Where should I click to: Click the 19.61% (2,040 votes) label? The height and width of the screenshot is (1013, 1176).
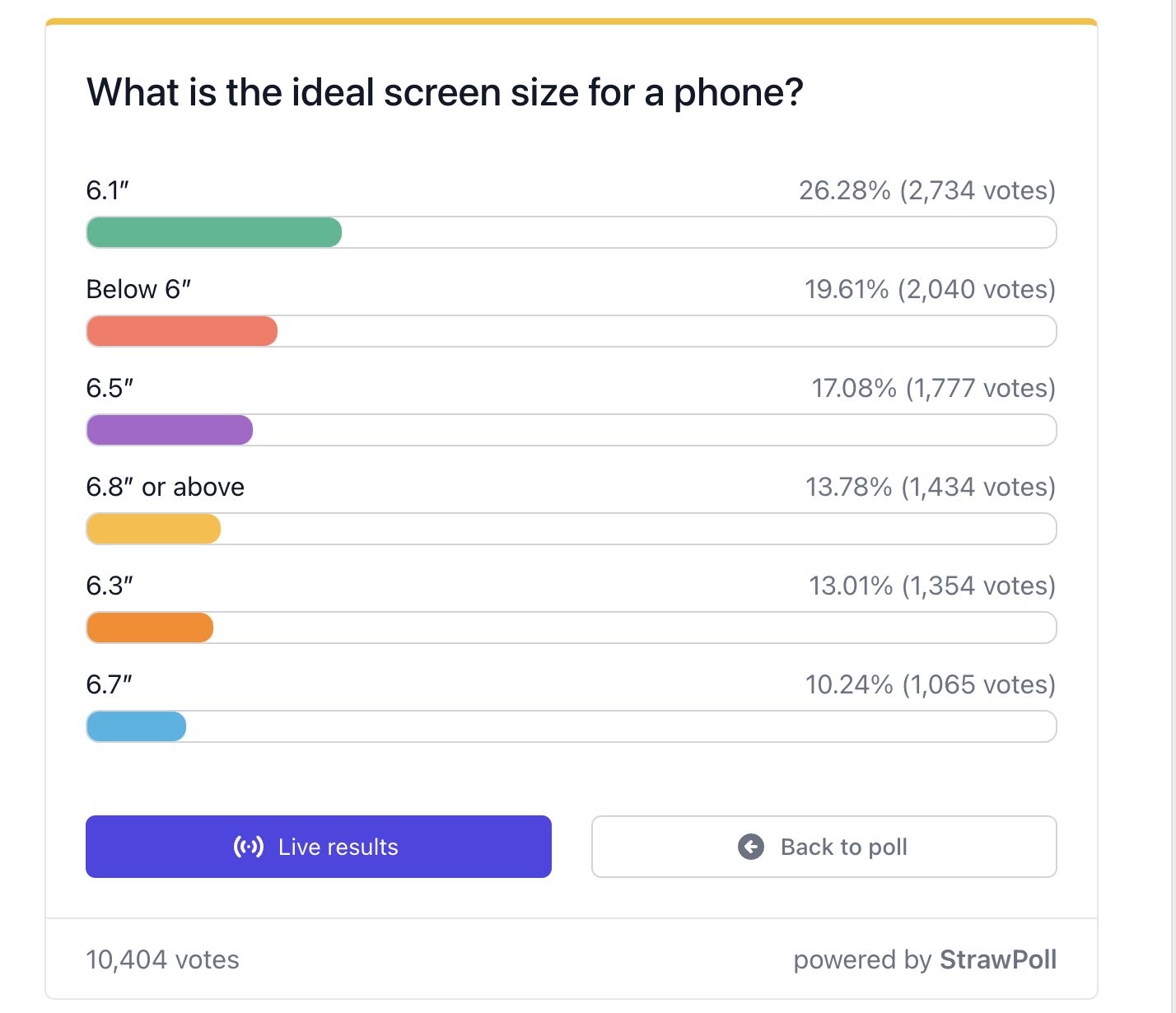tap(931, 289)
